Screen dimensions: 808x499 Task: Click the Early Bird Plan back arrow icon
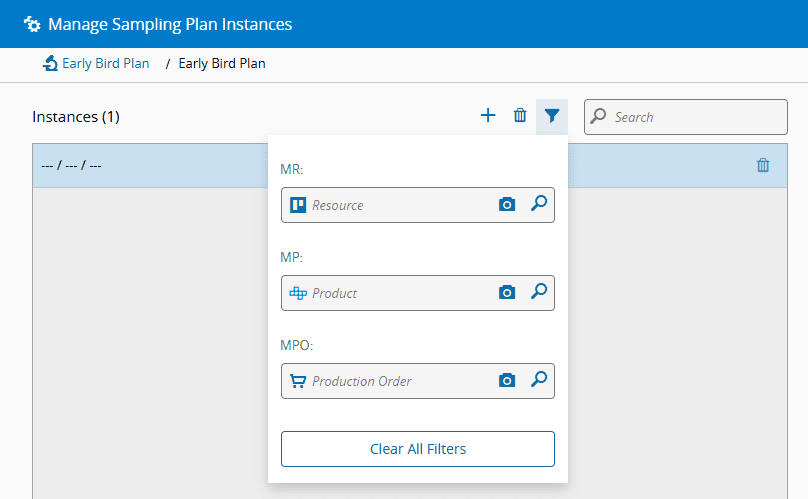pos(50,64)
